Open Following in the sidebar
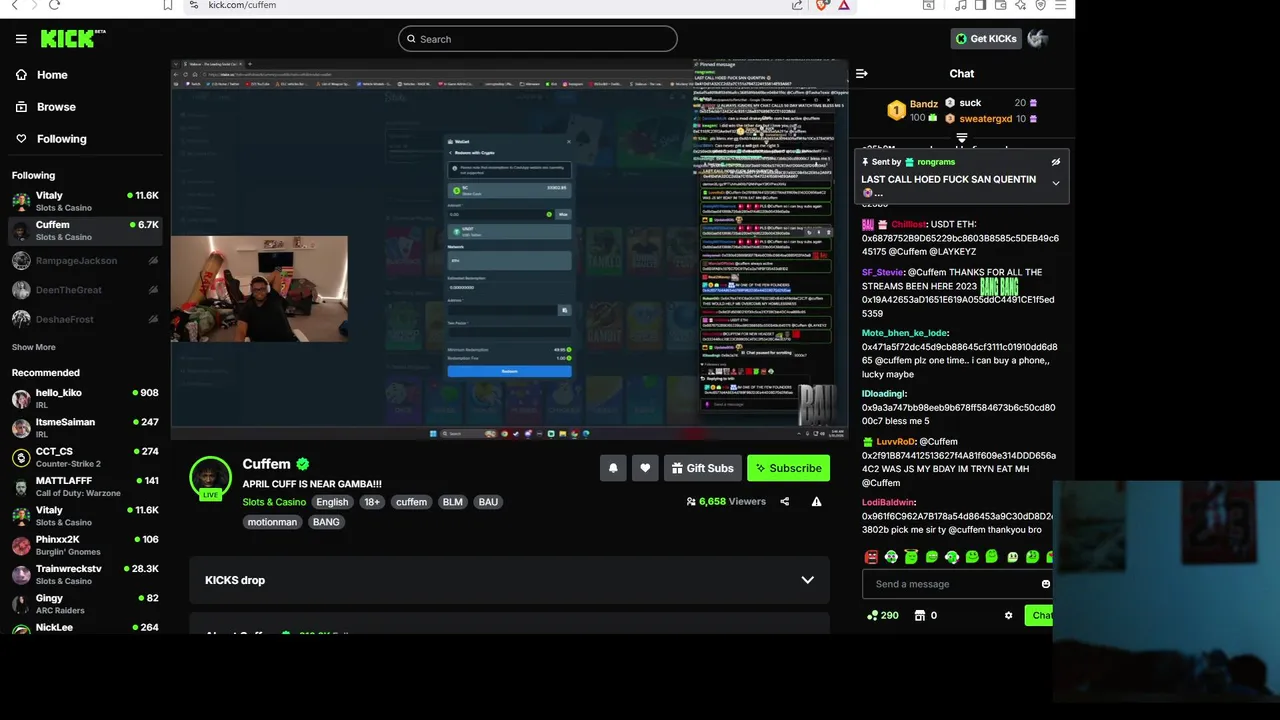 pyautogui.click(x=51, y=139)
